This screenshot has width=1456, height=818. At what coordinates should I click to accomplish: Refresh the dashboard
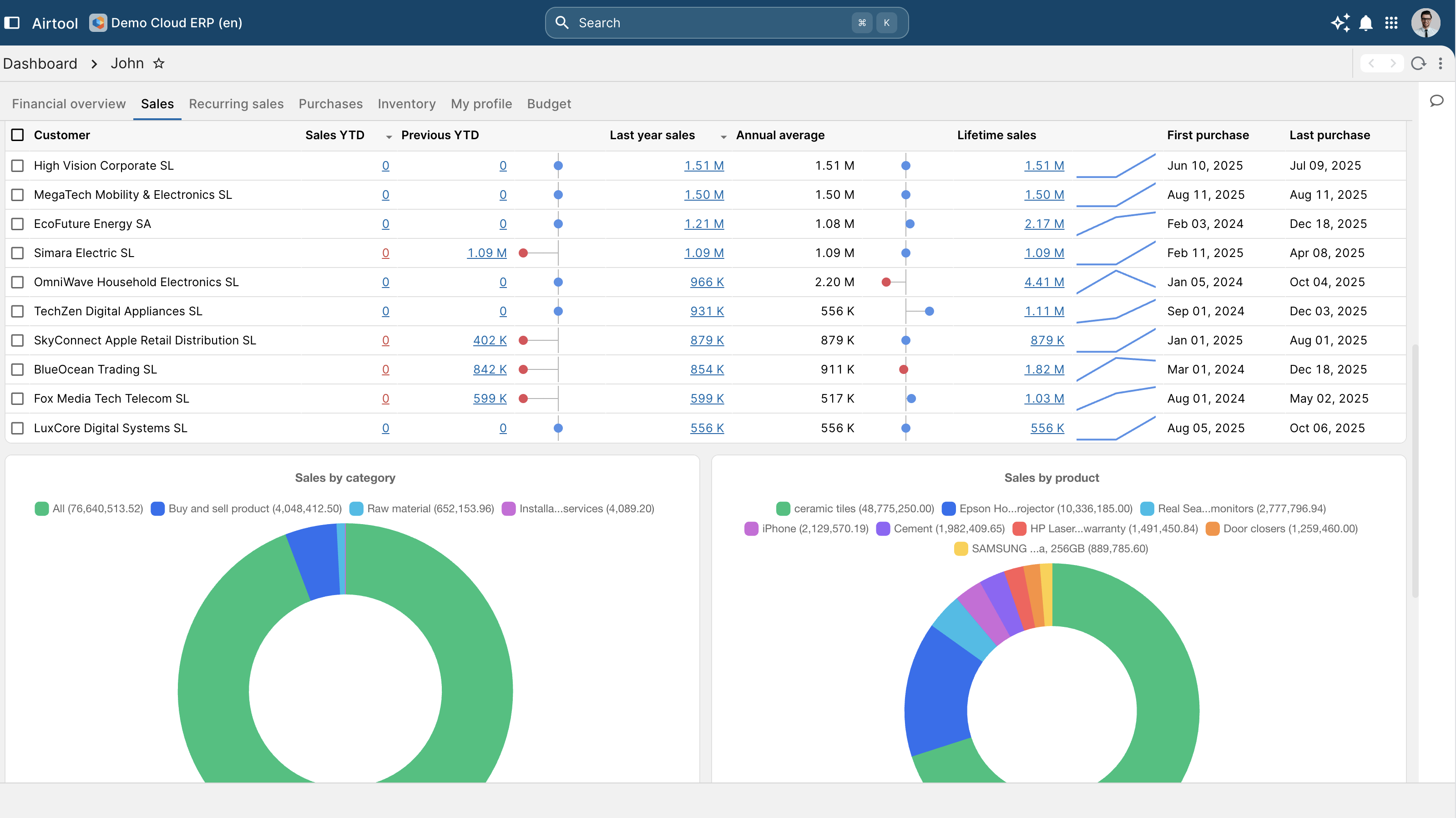(1418, 63)
